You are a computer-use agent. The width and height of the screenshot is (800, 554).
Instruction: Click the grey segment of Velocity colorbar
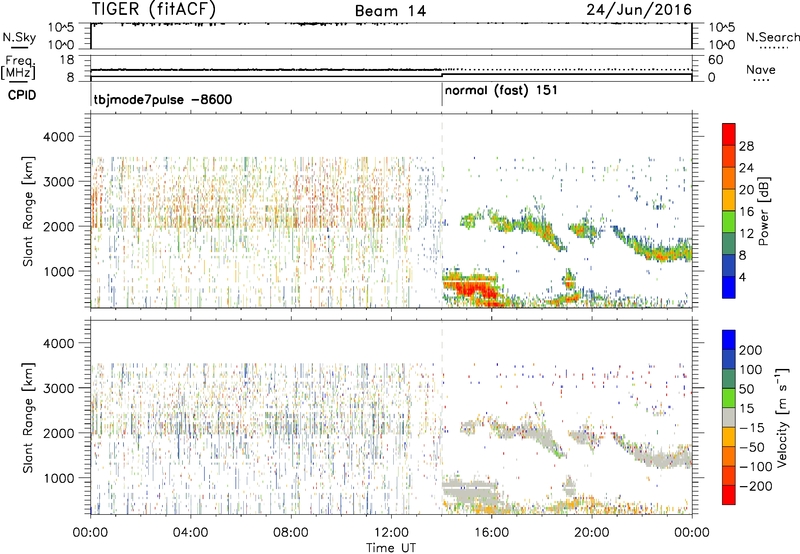[729, 418]
